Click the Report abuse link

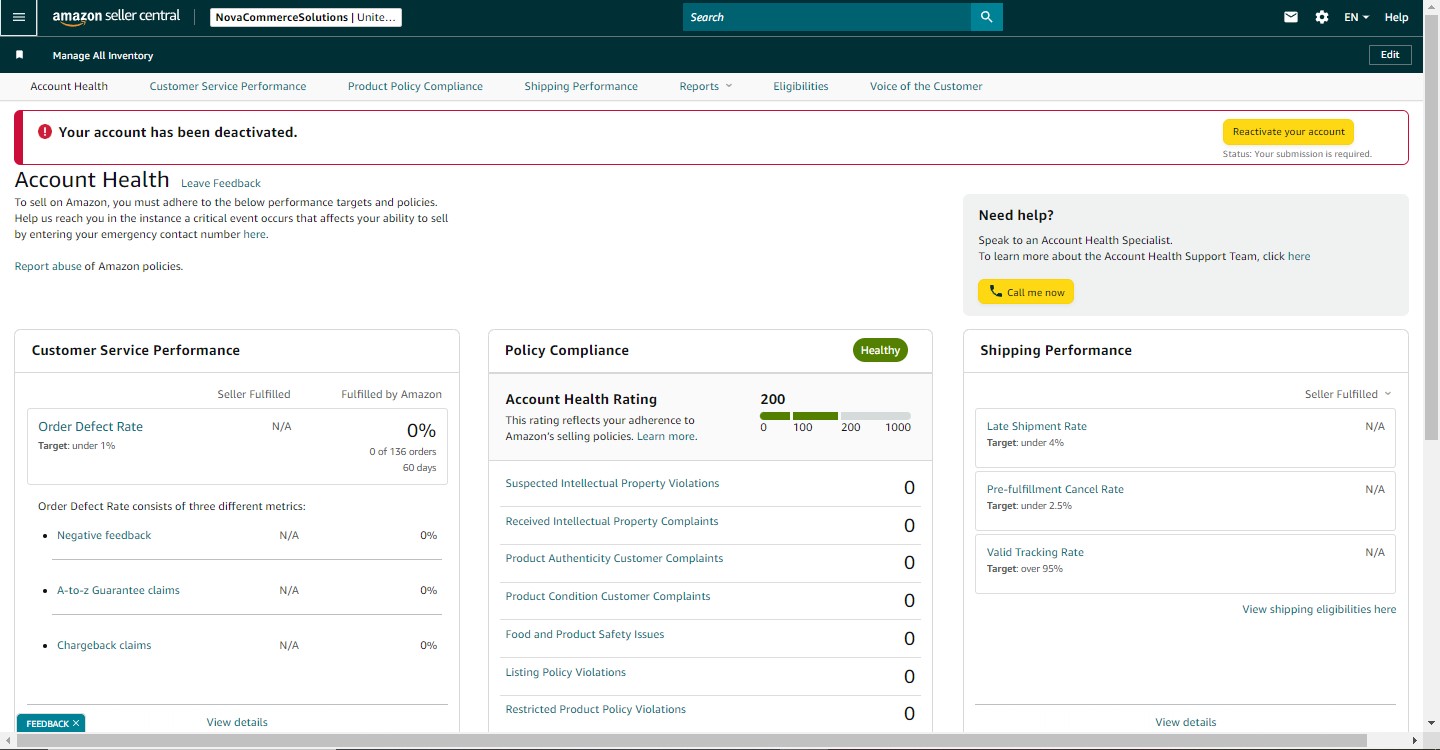48,266
